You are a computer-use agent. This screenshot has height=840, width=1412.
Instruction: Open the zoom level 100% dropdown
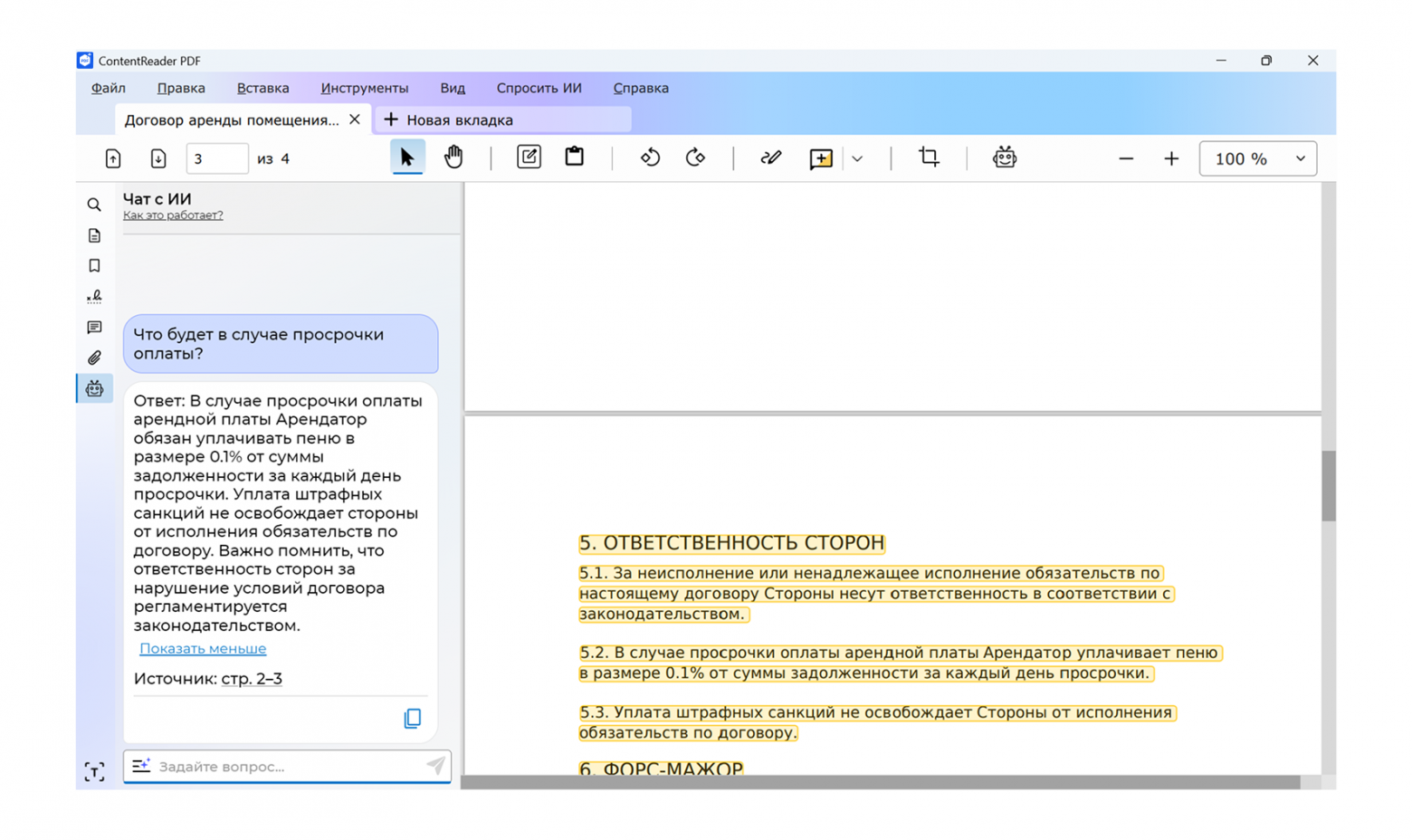pos(1257,157)
